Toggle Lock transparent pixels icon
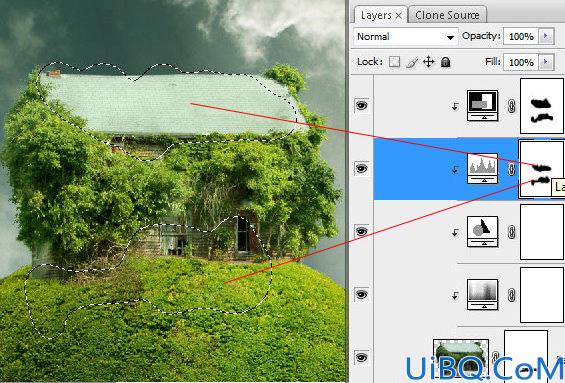565x383 pixels. click(x=395, y=62)
